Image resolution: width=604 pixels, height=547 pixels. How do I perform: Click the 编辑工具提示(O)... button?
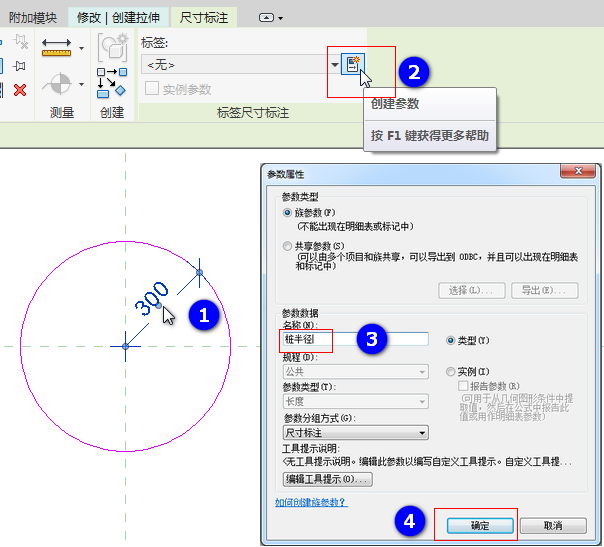coord(327,479)
